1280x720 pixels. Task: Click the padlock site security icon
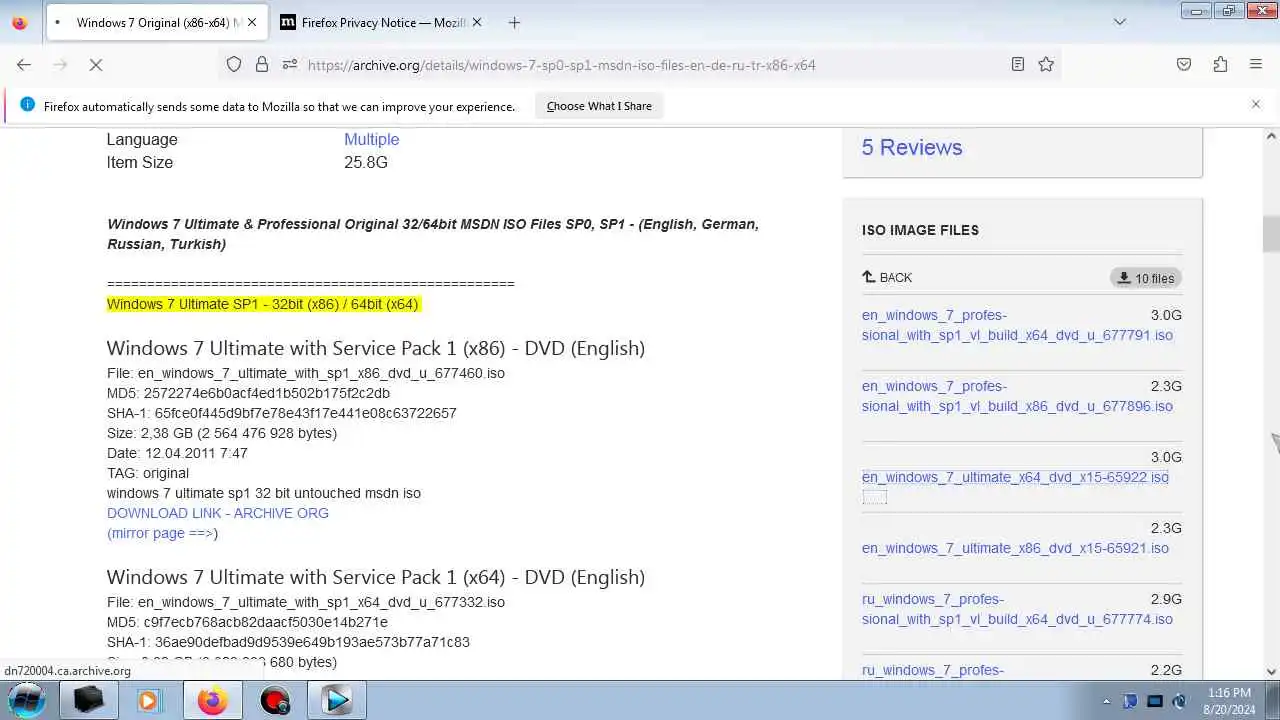click(x=262, y=64)
